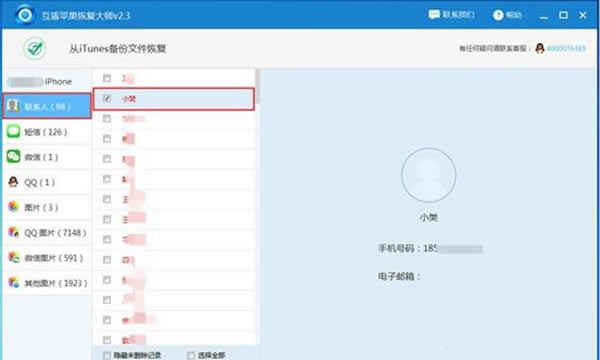600x360 pixels.
Task: Select the 微信 (1) WeChat category
Action: (x=47, y=157)
